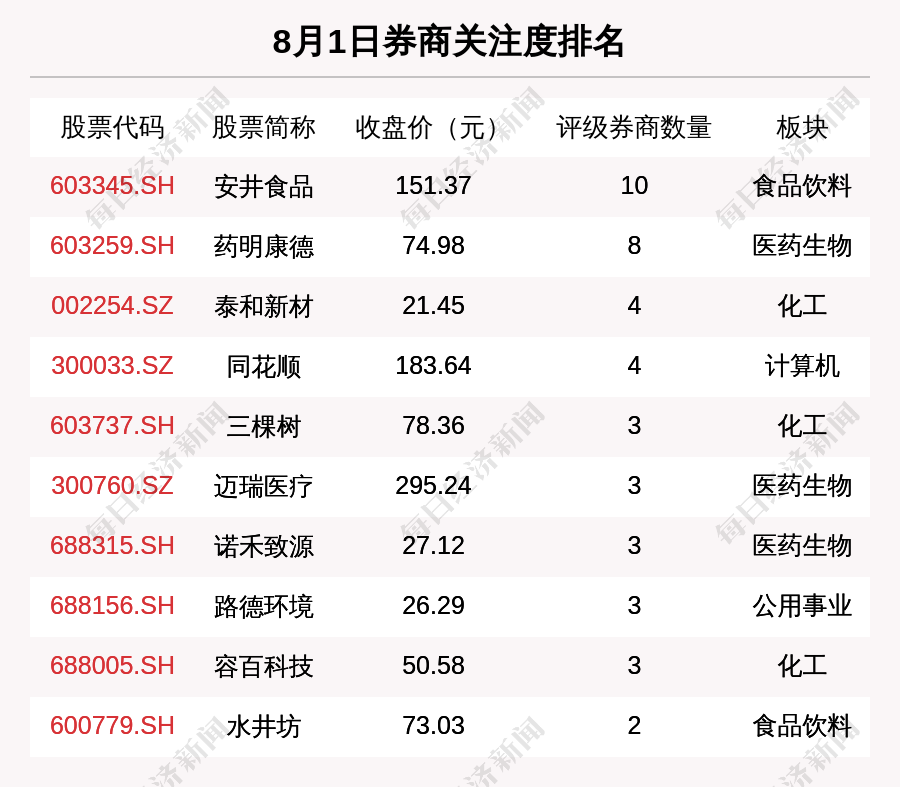Select stock name 容百科技
The image size is (900, 787).
coord(263,667)
